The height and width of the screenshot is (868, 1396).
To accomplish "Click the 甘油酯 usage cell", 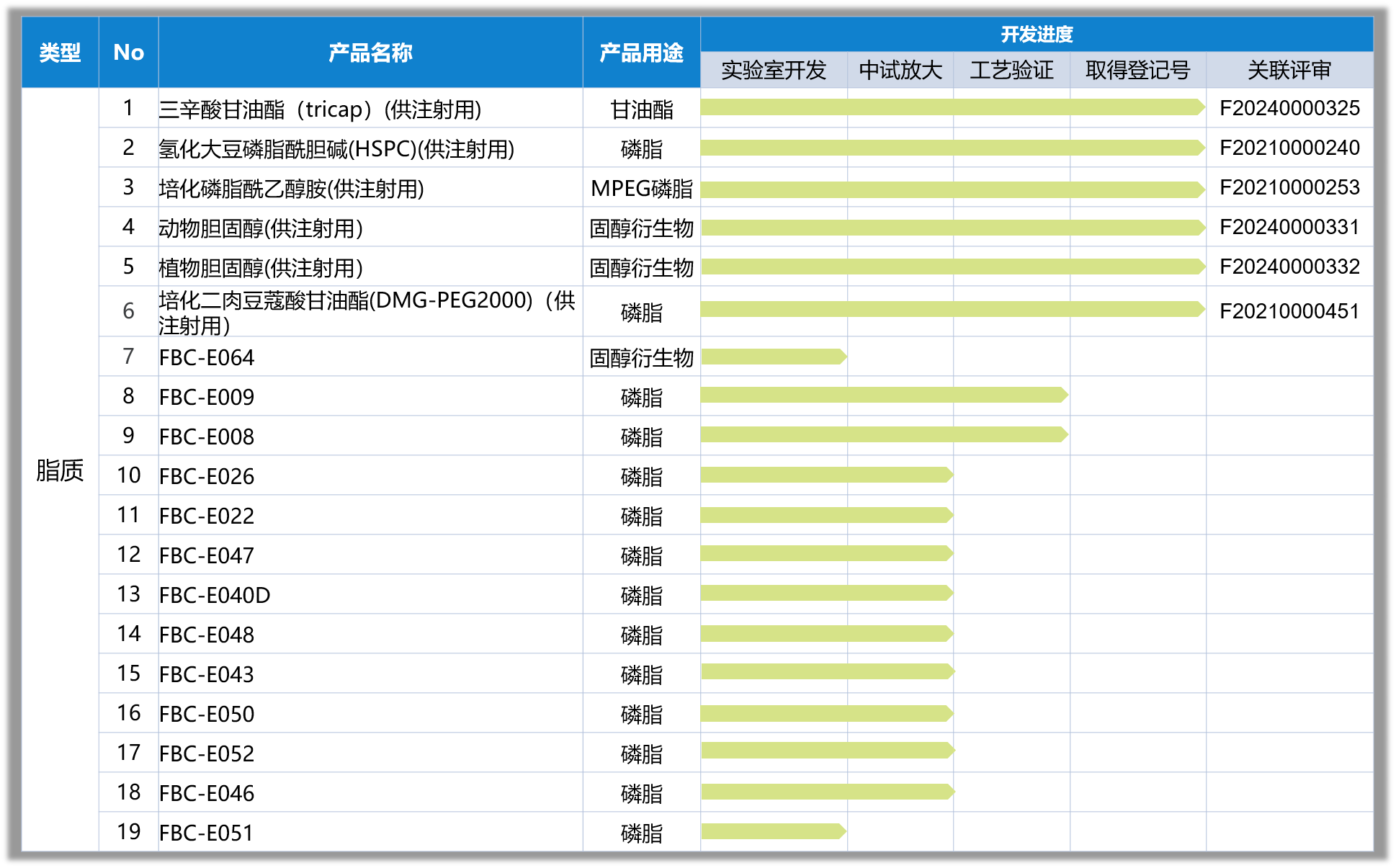I will [x=641, y=109].
